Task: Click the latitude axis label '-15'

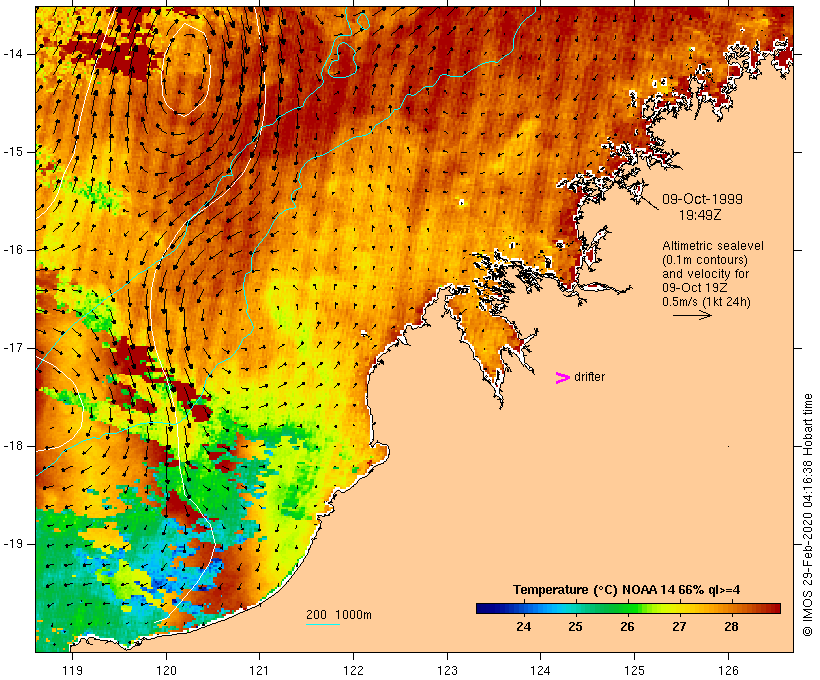Action: click(x=13, y=152)
